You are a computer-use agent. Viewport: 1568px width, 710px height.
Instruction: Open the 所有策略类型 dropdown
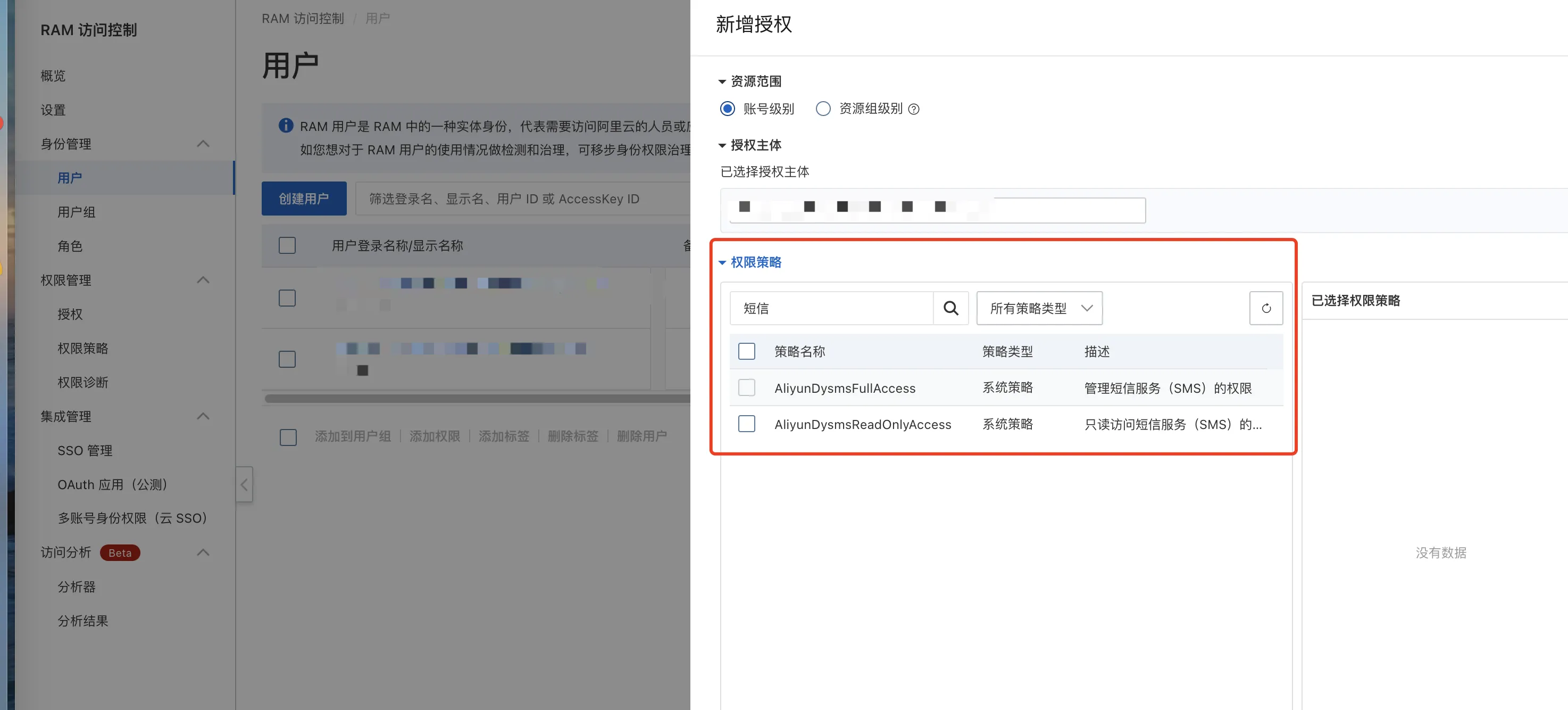1039,308
